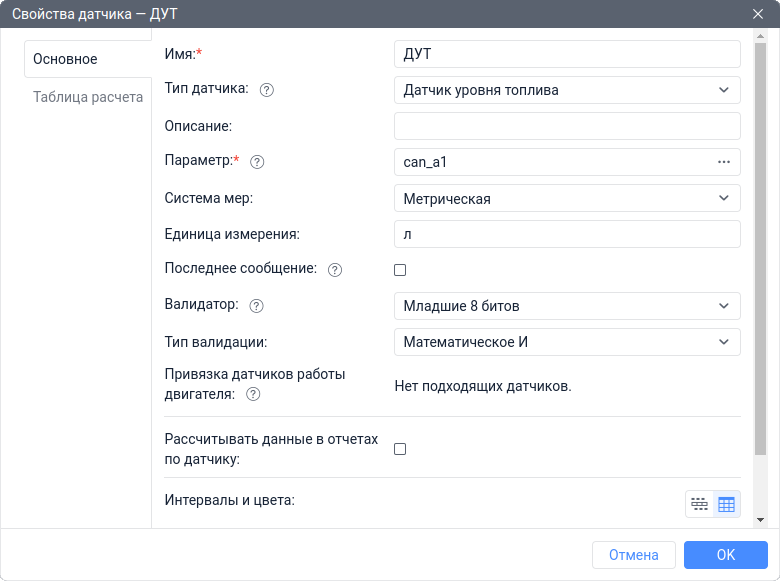Switch to the Таблица расчета tab
Viewport: 780px width, 581px height.
pyautogui.click(x=88, y=98)
